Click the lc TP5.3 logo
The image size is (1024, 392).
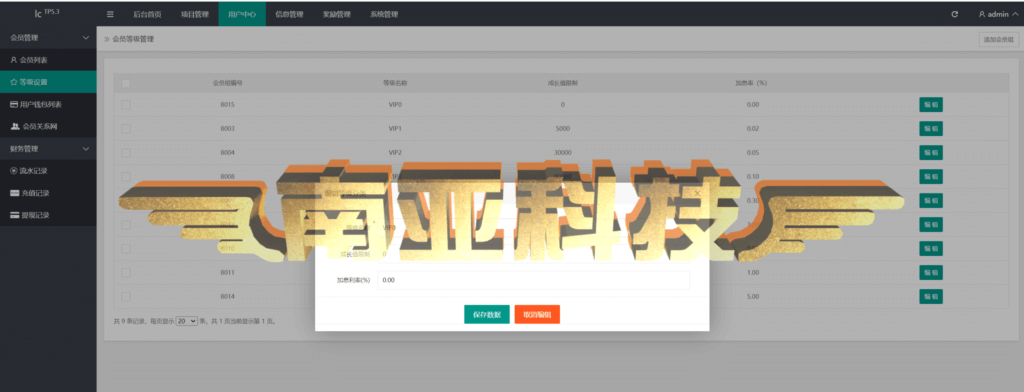pyautogui.click(x=47, y=13)
